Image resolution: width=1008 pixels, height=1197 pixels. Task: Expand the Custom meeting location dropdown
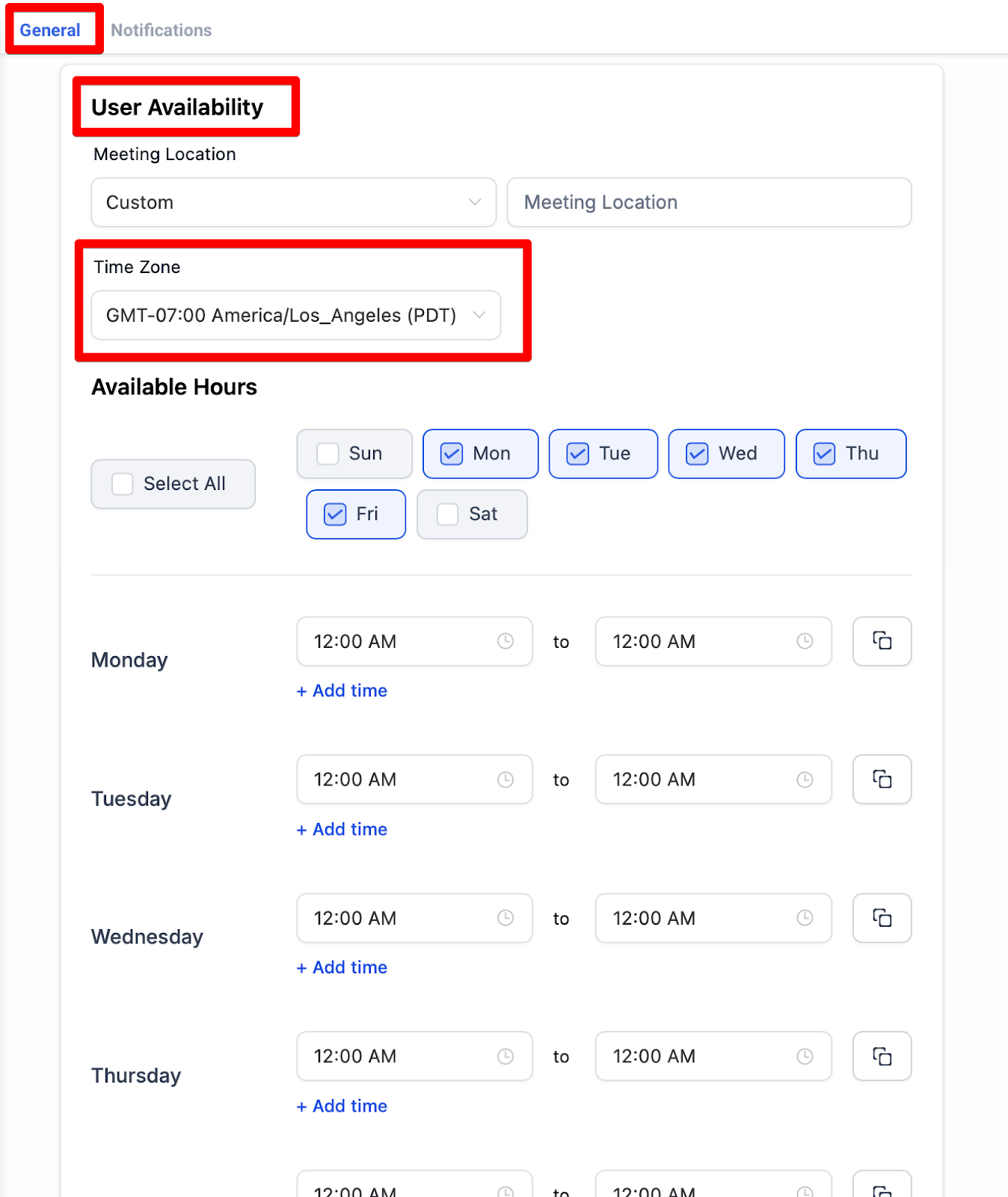click(293, 203)
